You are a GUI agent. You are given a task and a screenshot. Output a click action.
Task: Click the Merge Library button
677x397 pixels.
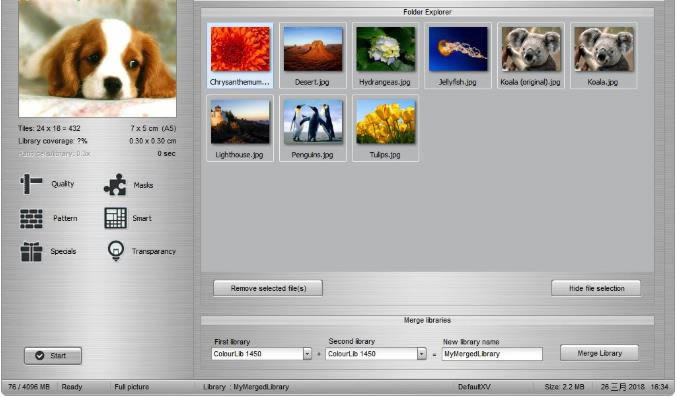point(599,353)
